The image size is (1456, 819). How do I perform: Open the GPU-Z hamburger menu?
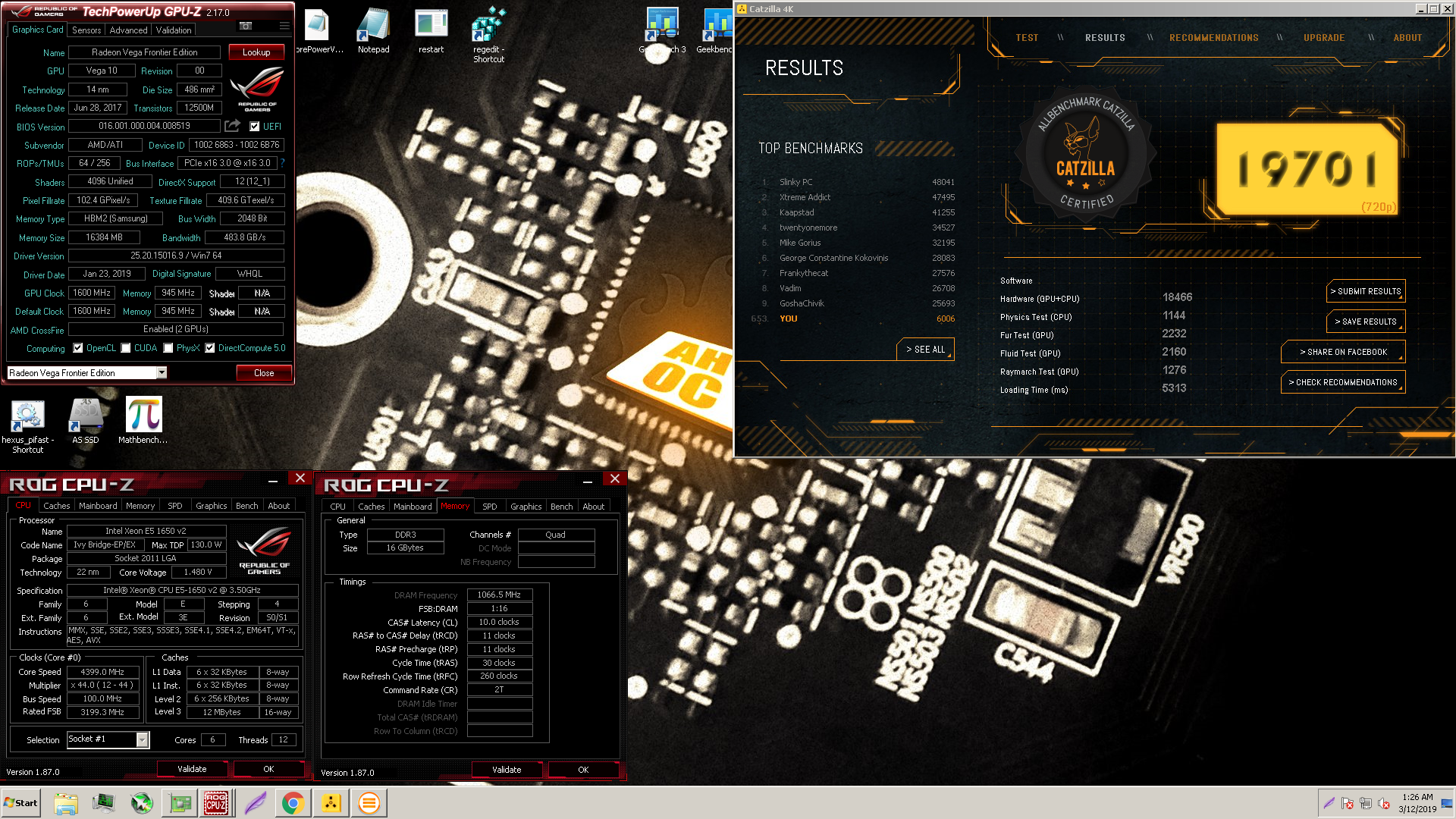pyautogui.click(x=284, y=27)
